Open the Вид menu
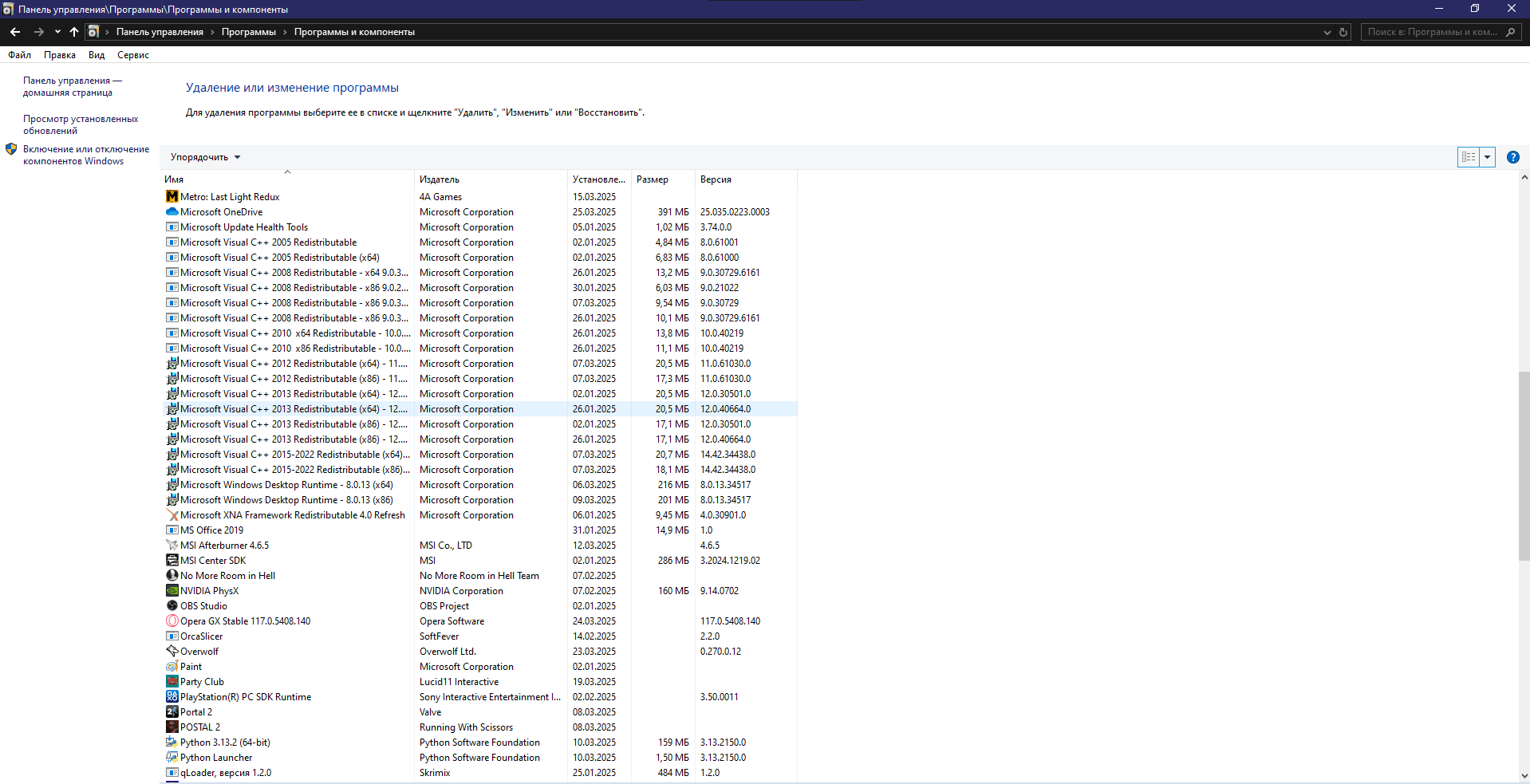This screenshot has height=784, width=1530. pyautogui.click(x=97, y=55)
